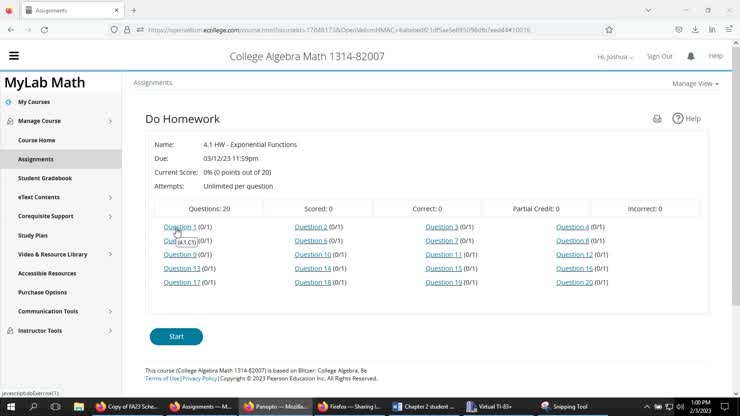Open the Help question mark icon
Image resolution: width=740 pixels, height=416 pixels.
678,119
